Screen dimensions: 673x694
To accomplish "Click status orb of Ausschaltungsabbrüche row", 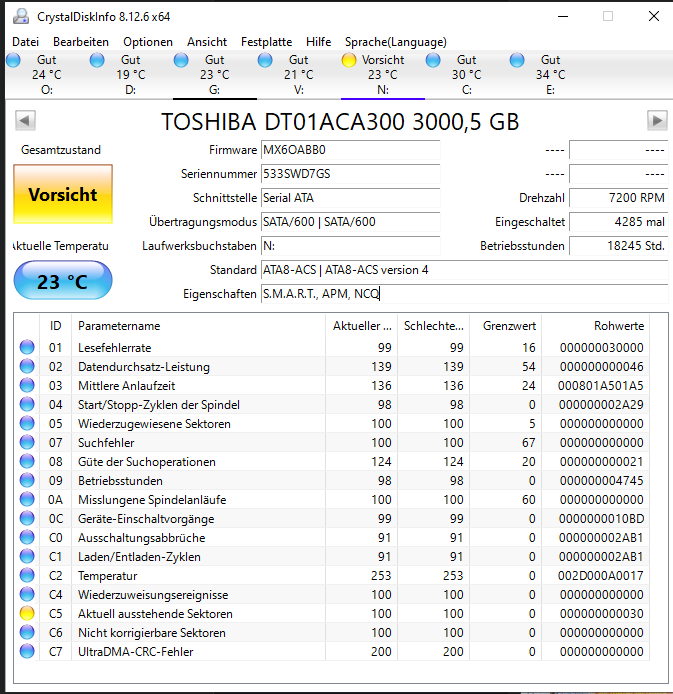I will pos(27,538).
